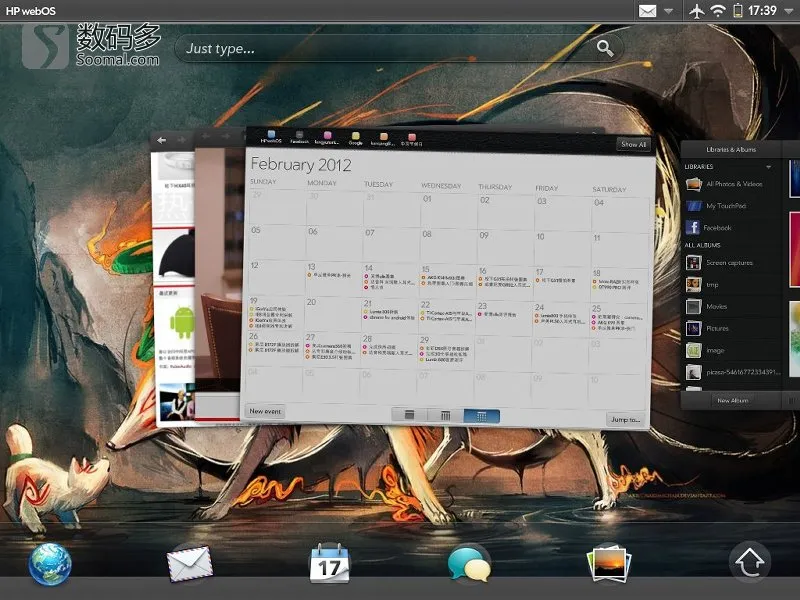Click the clock showing 17:39
This screenshot has width=800, height=600.
point(762,11)
